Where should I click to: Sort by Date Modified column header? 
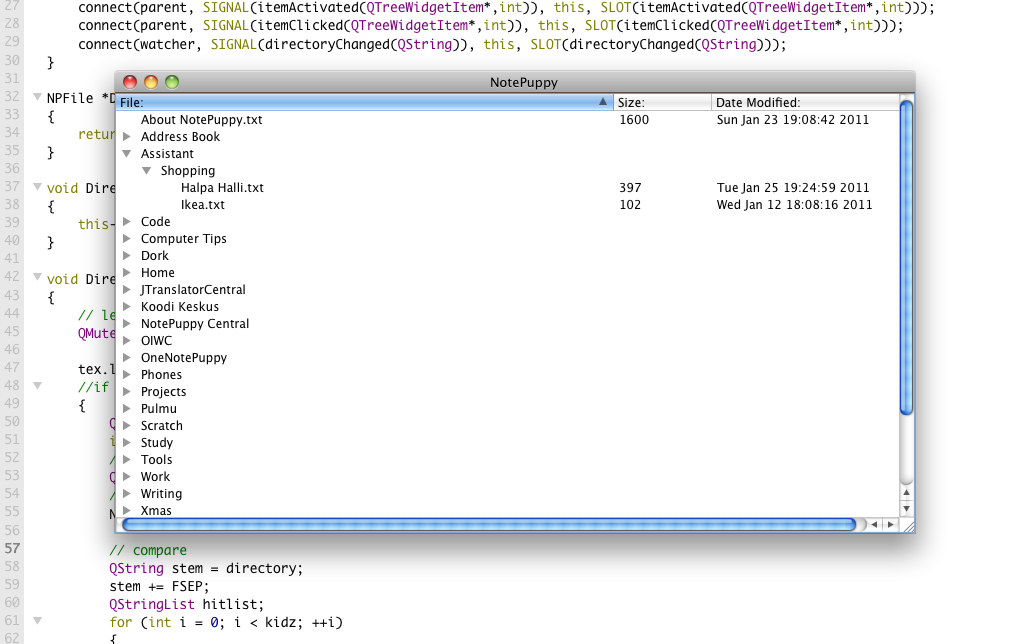point(800,102)
